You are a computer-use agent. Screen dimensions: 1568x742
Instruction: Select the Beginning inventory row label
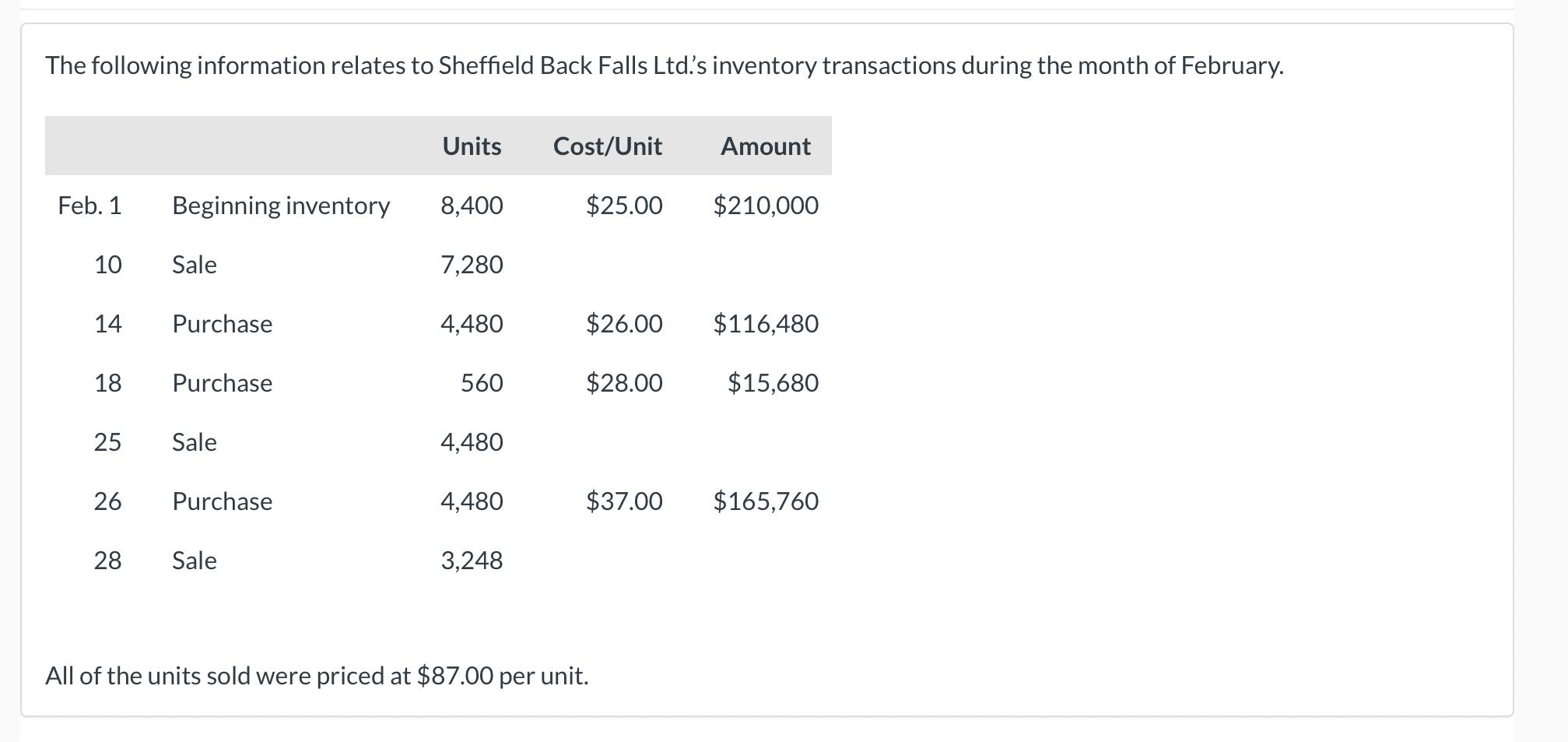(x=281, y=206)
